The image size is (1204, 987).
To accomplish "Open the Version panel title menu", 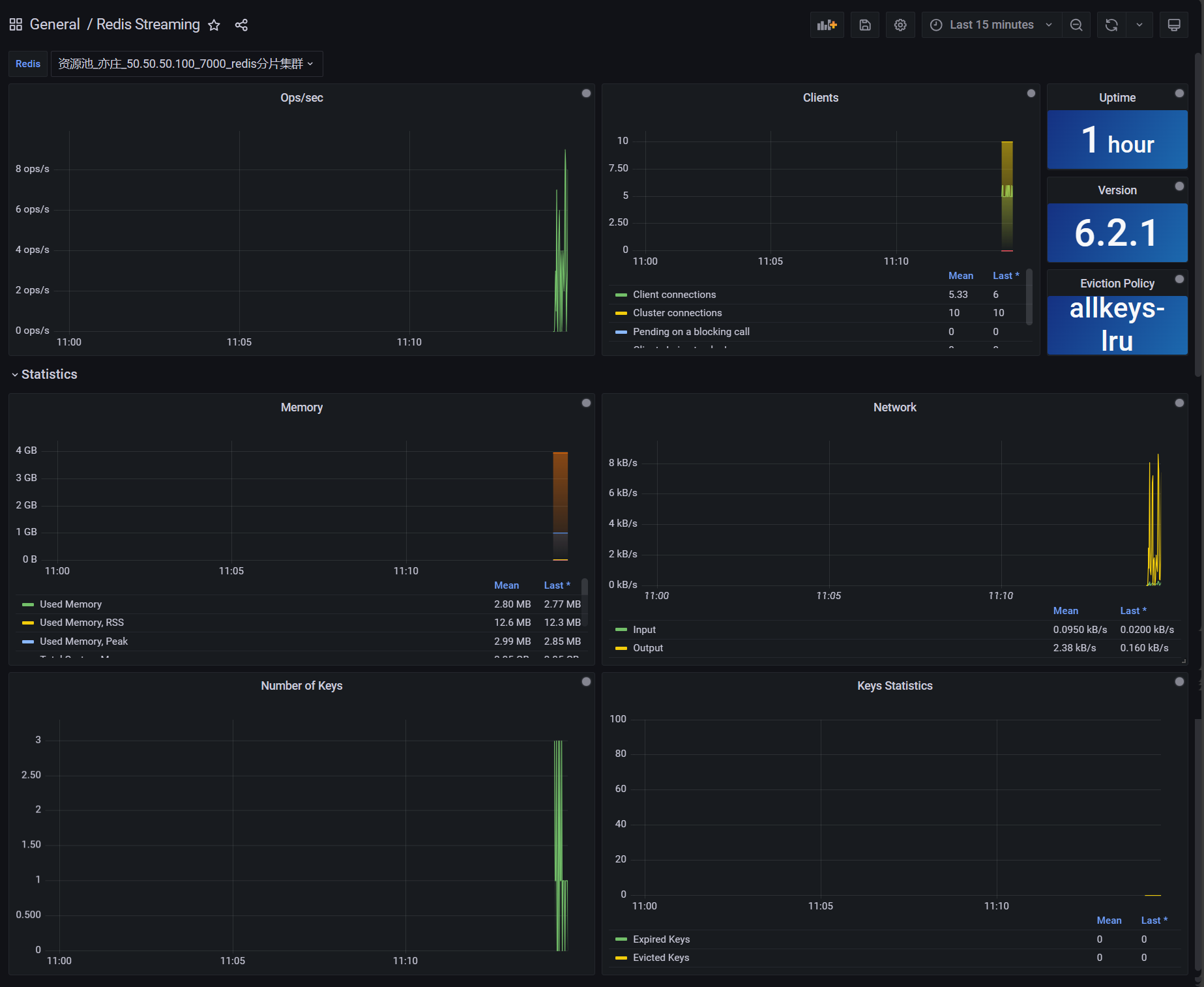I will [1117, 190].
